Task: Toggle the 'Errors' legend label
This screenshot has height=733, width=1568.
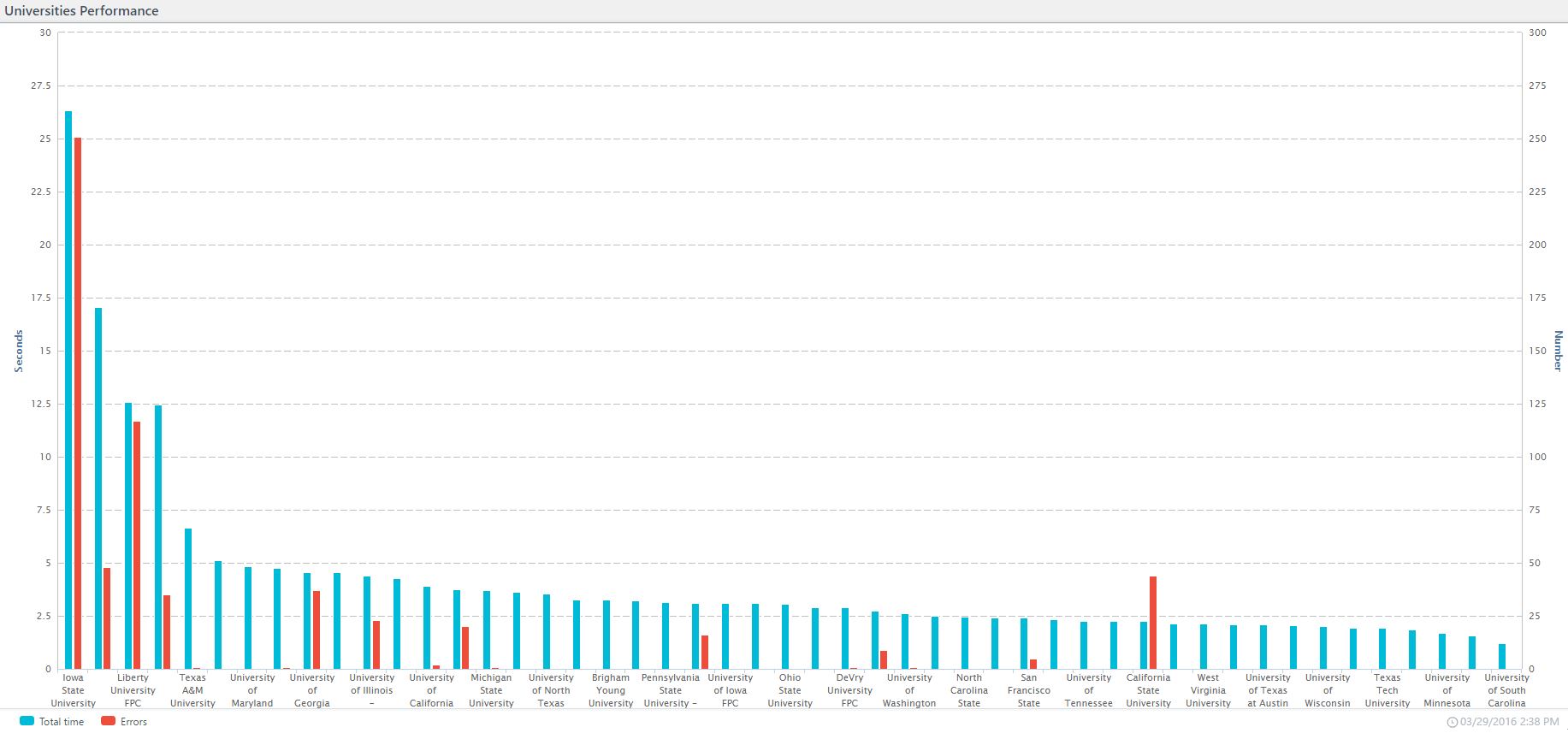Action: [133, 722]
